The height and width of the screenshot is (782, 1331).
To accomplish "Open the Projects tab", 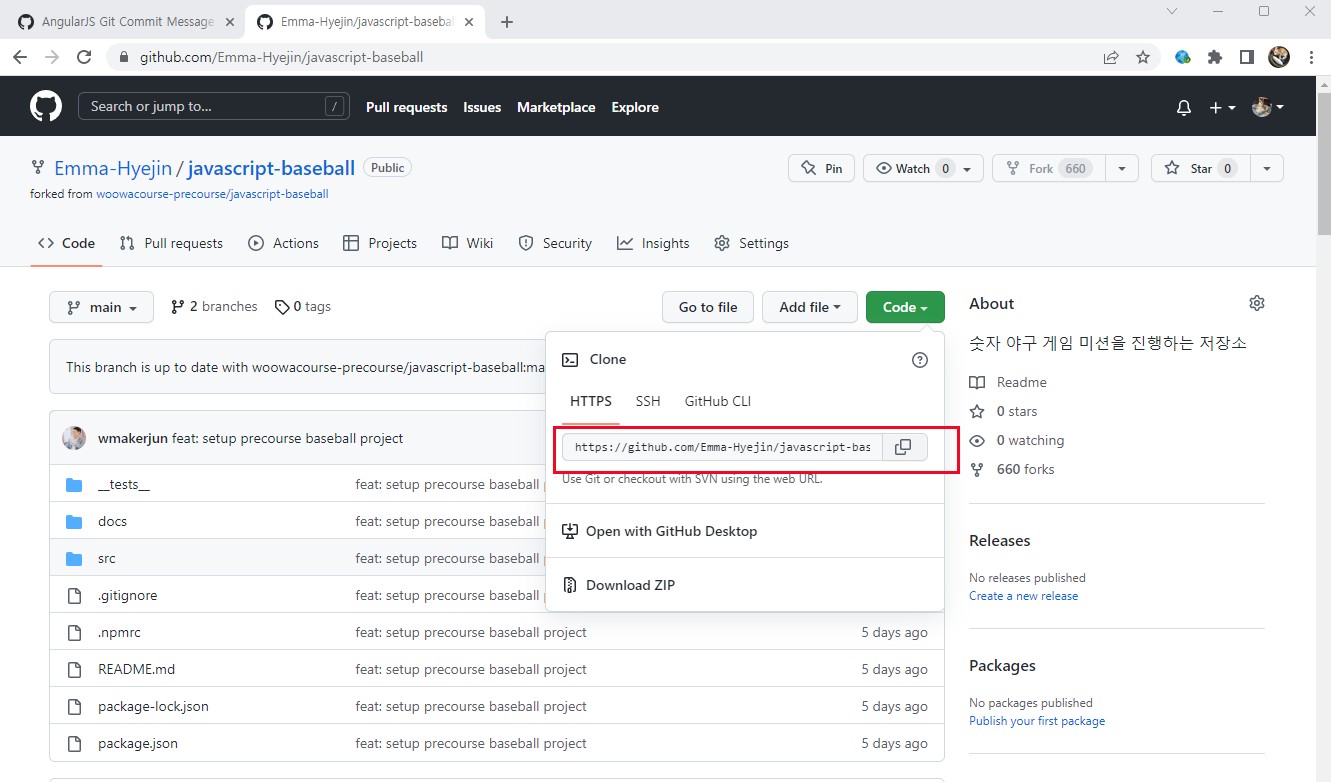I will click(380, 243).
